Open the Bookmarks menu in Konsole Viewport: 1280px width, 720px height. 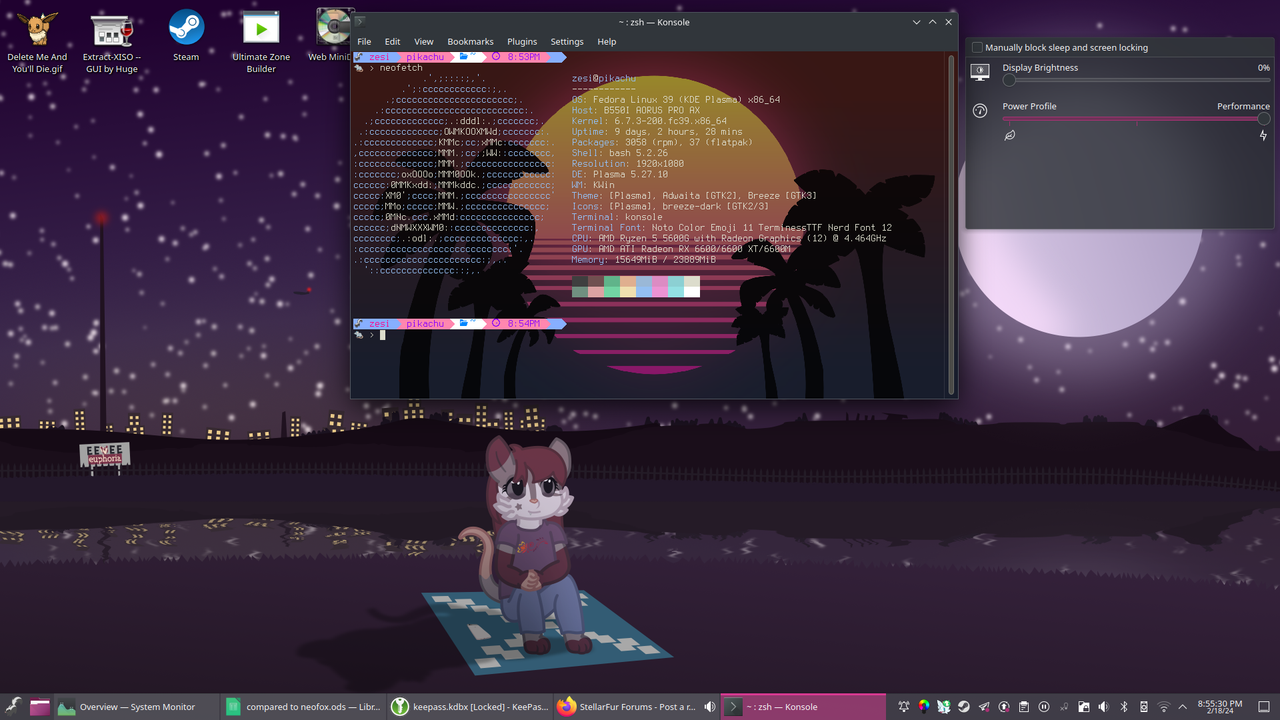pyautogui.click(x=470, y=42)
